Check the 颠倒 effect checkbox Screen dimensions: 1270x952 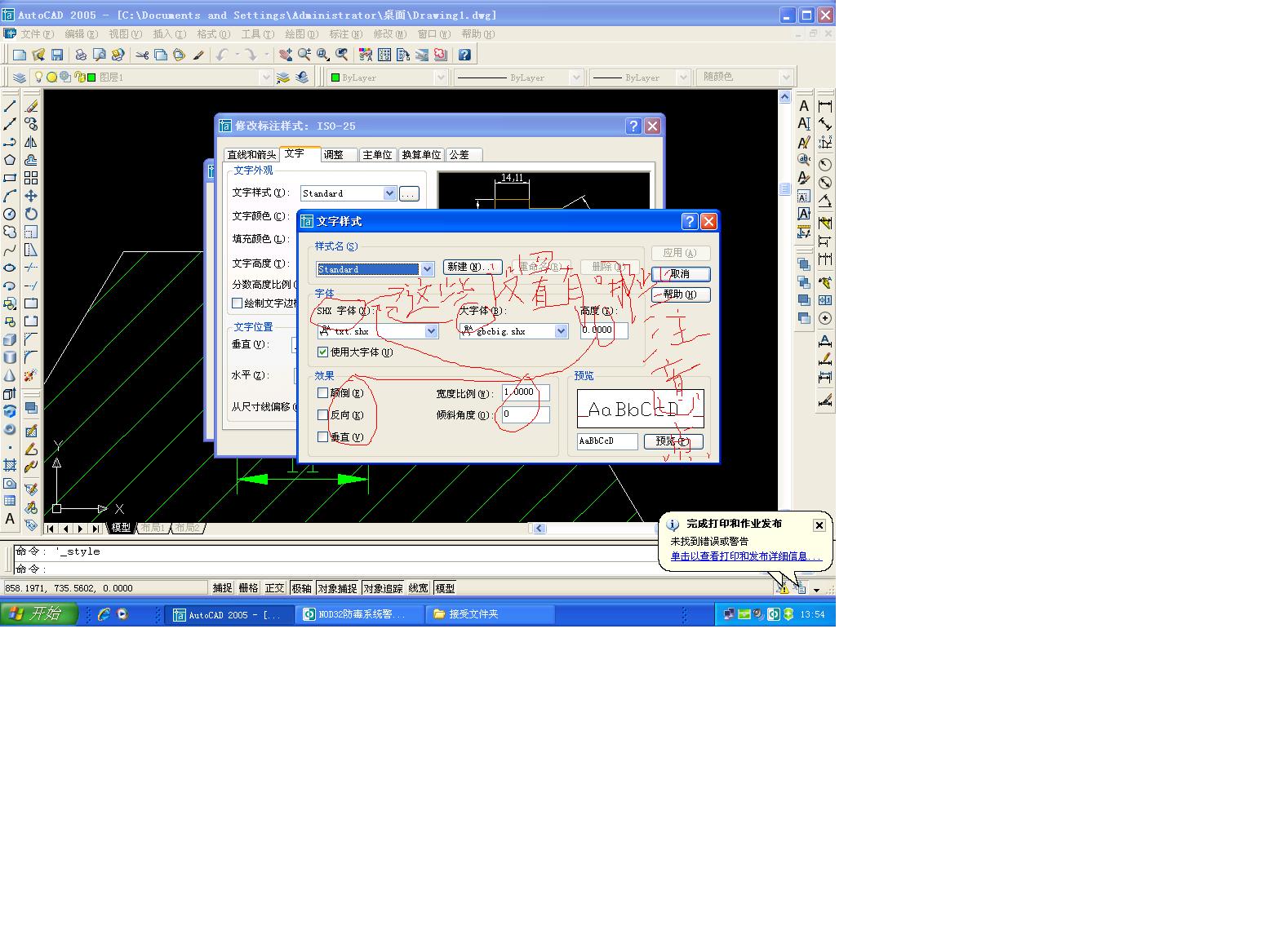pos(323,393)
